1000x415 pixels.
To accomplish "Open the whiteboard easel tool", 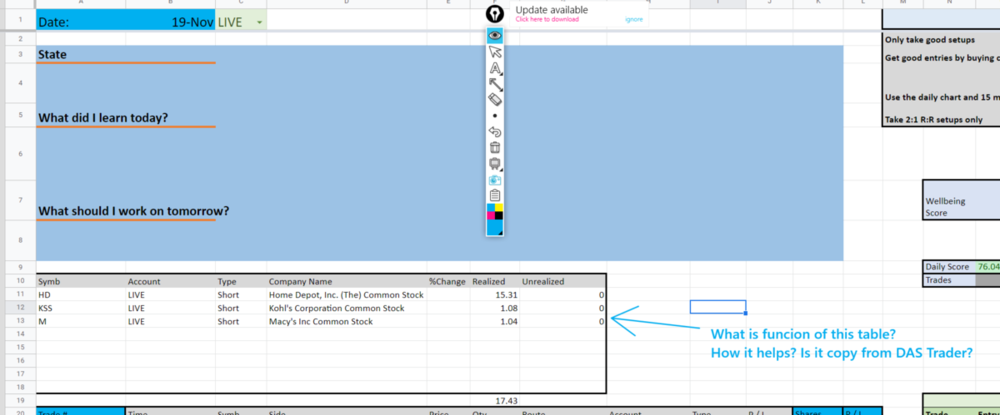I will tap(495, 164).
